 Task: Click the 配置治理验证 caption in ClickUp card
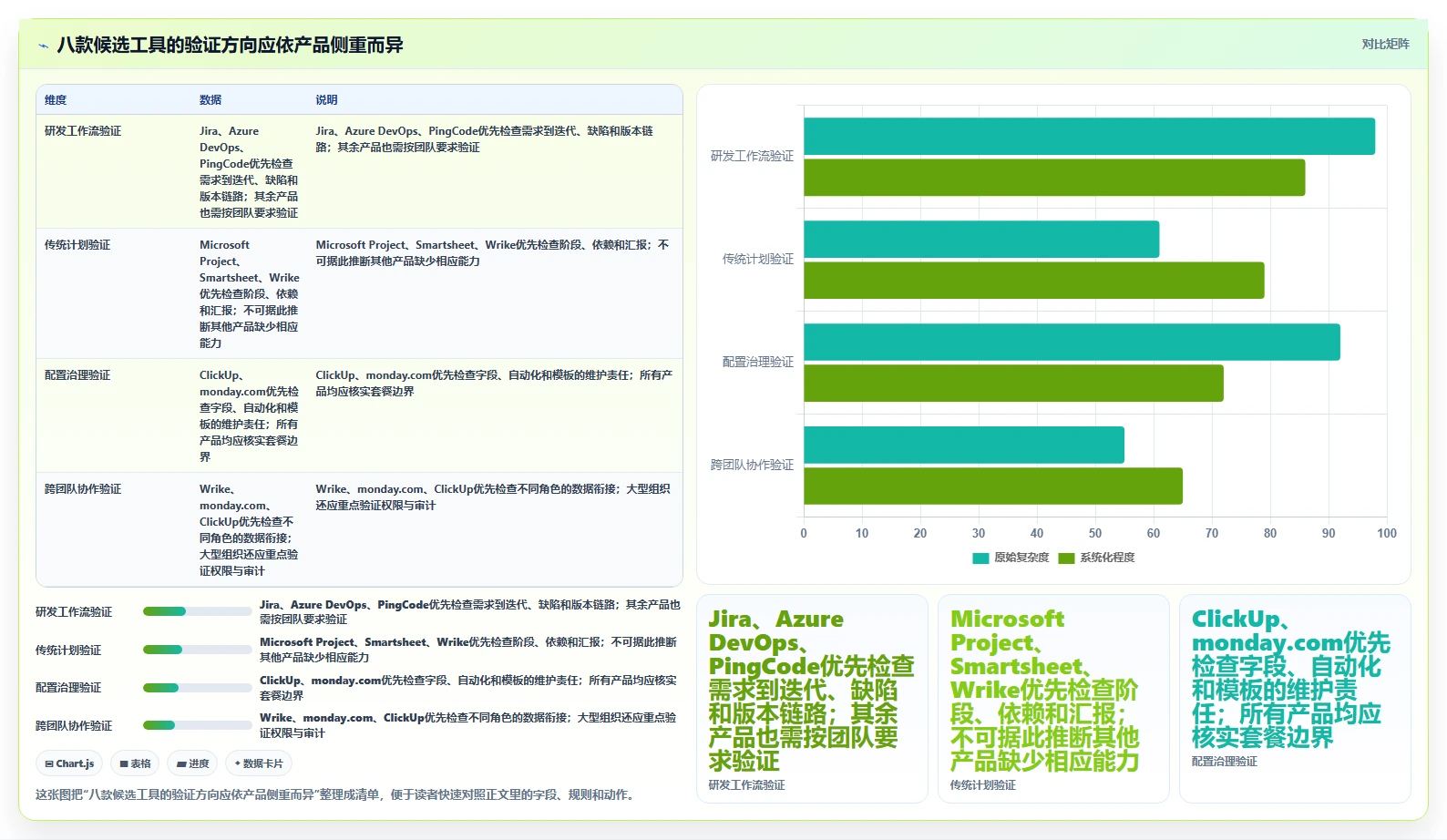[1224, 762]
